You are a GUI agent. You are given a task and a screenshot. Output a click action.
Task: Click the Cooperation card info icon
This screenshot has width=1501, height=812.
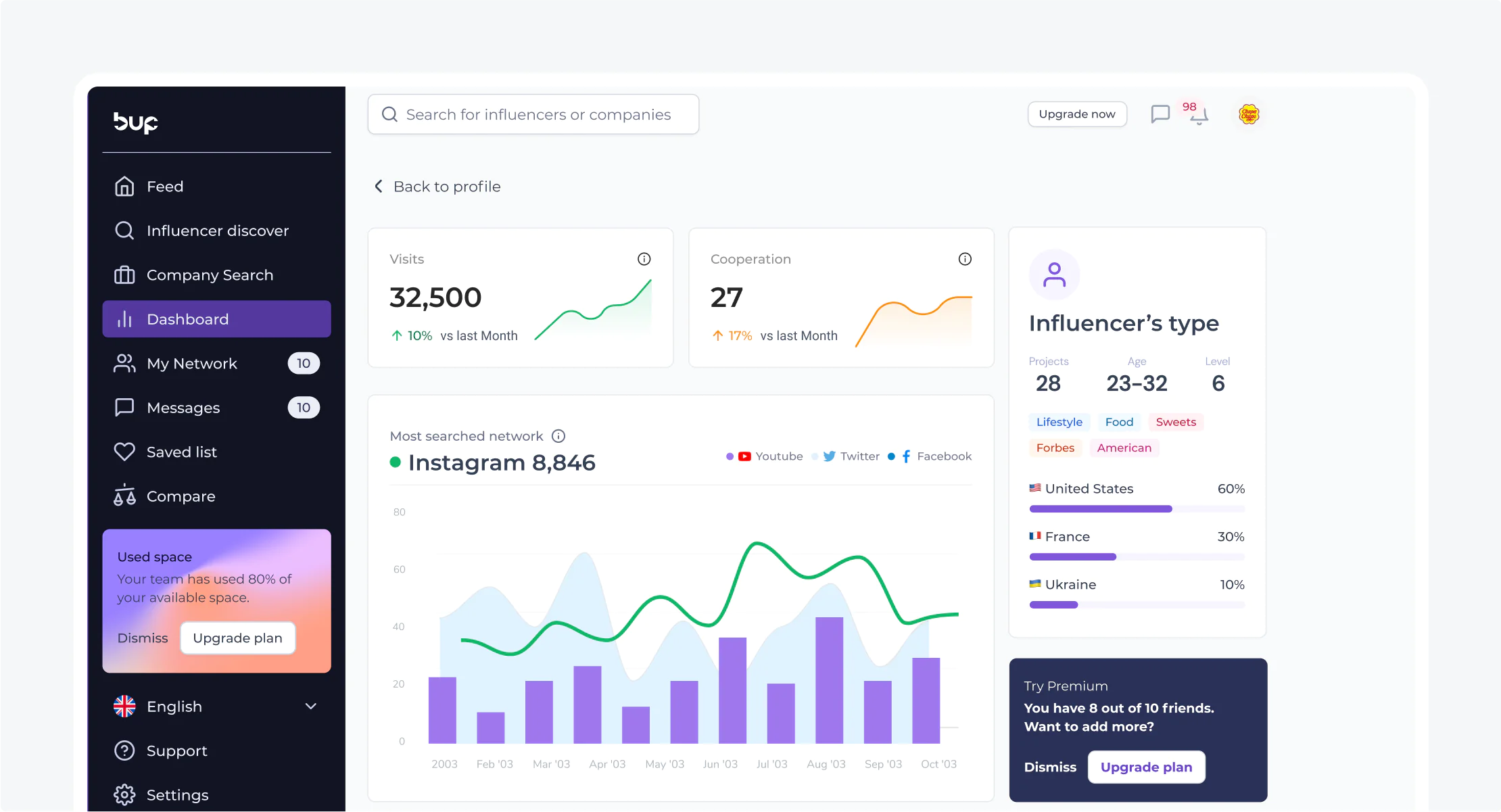pyautogui.click(x=965, y=259)
